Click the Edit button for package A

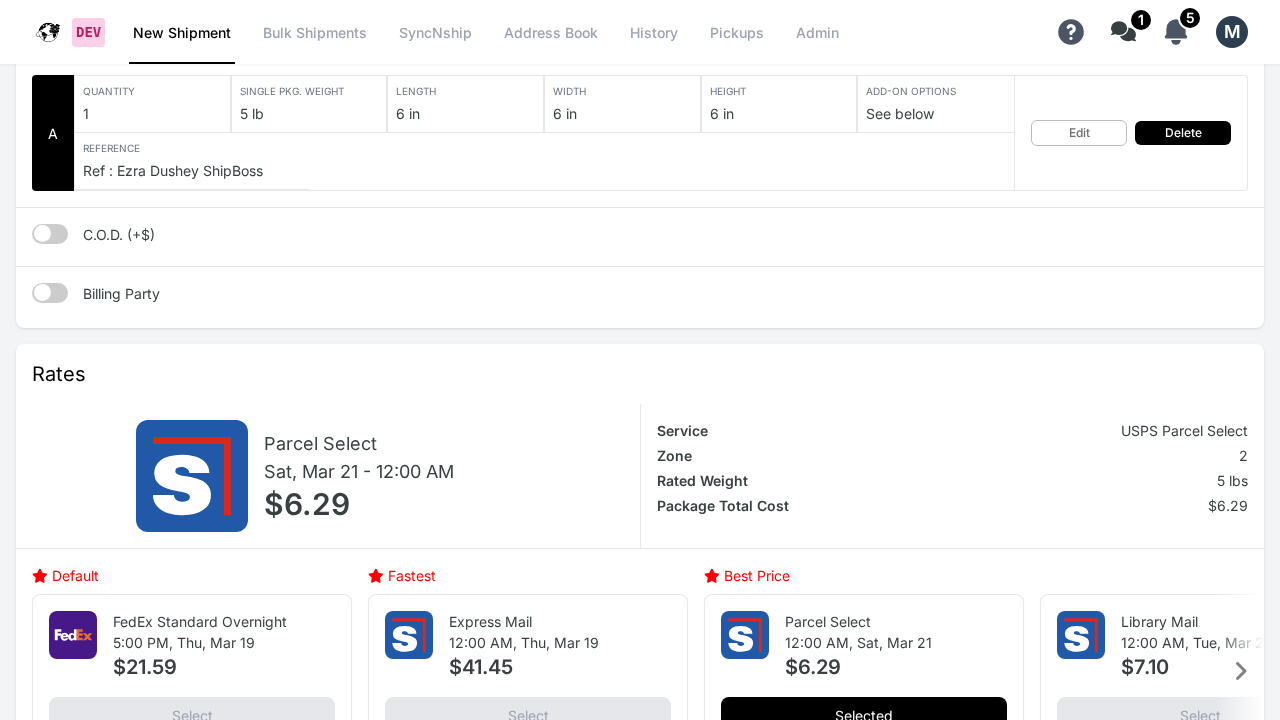1078,132
